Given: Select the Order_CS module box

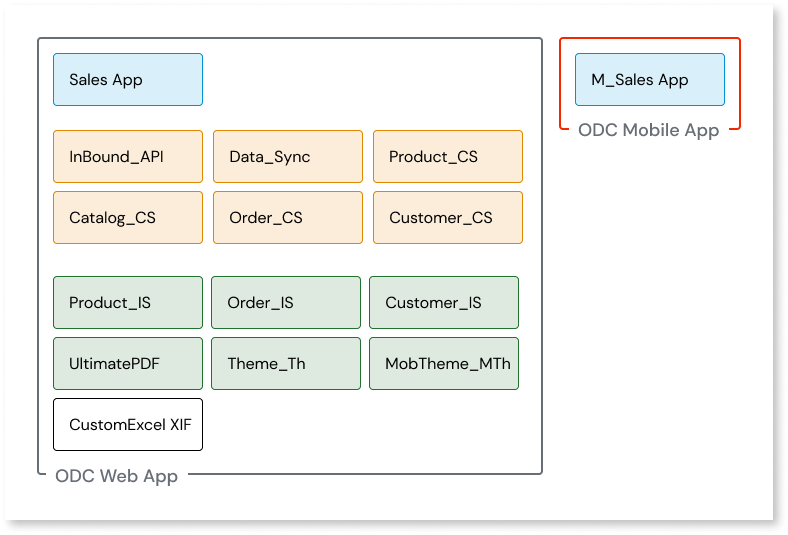Looking at the screenshot, I should tap(287, 218).
